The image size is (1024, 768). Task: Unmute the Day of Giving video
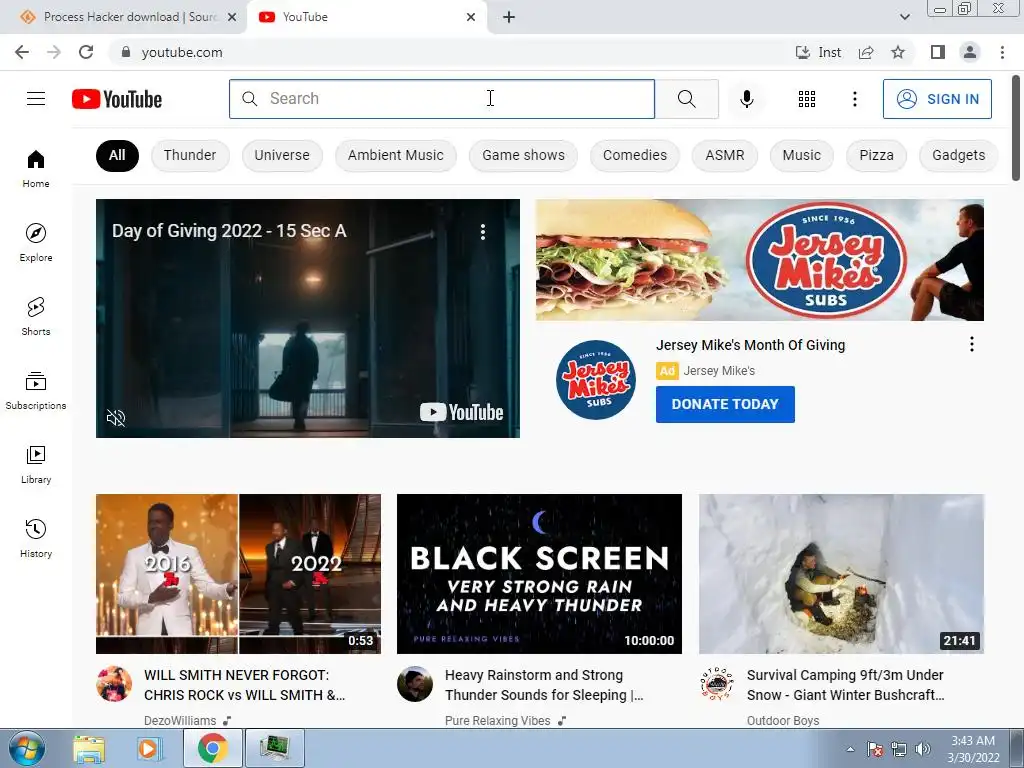116,417
